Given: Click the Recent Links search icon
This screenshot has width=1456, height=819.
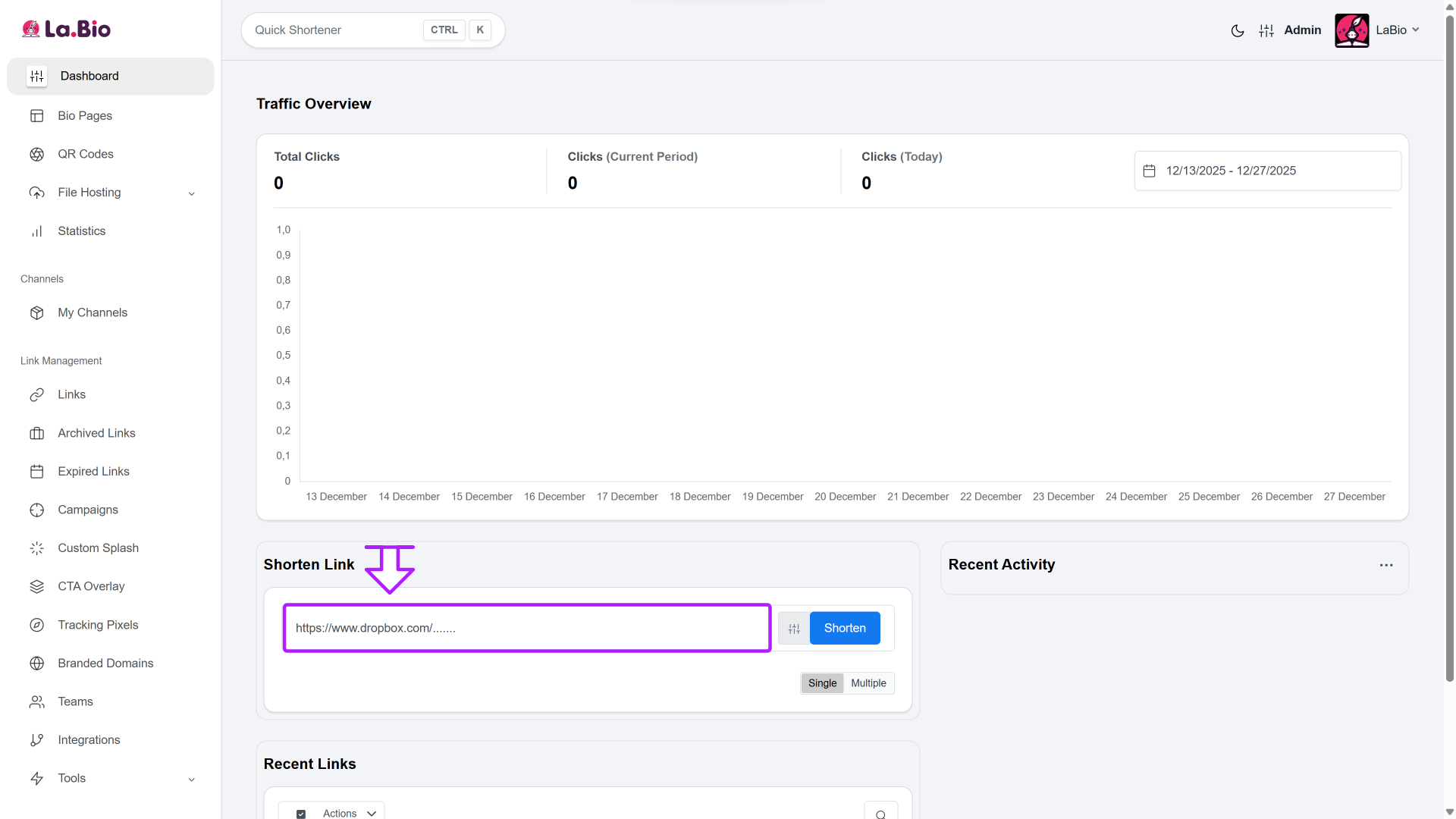Looking at the screenshot, I should 880,814.
